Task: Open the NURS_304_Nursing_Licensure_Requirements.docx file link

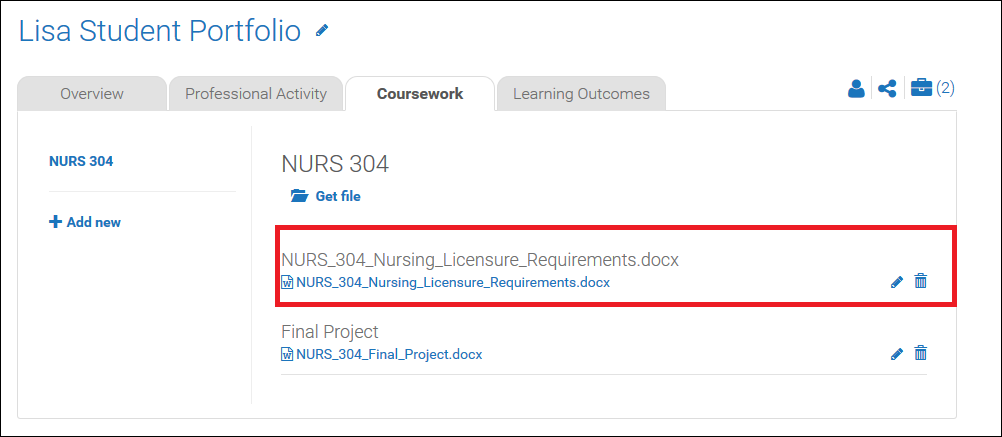Action: (453, 282)
